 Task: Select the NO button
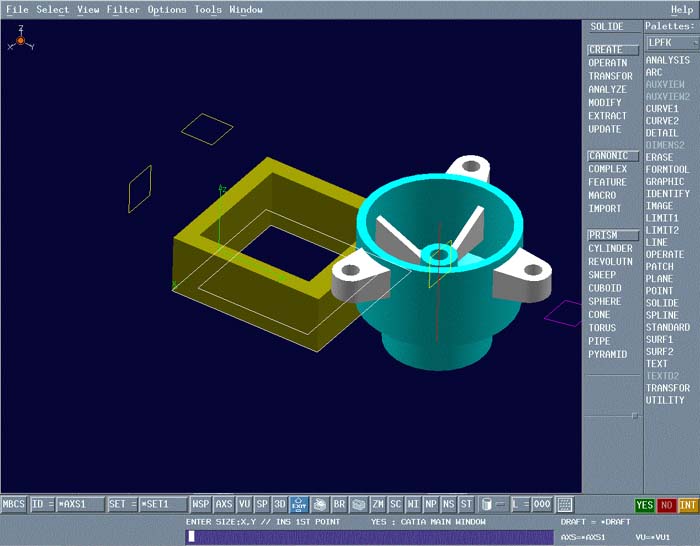666,505
